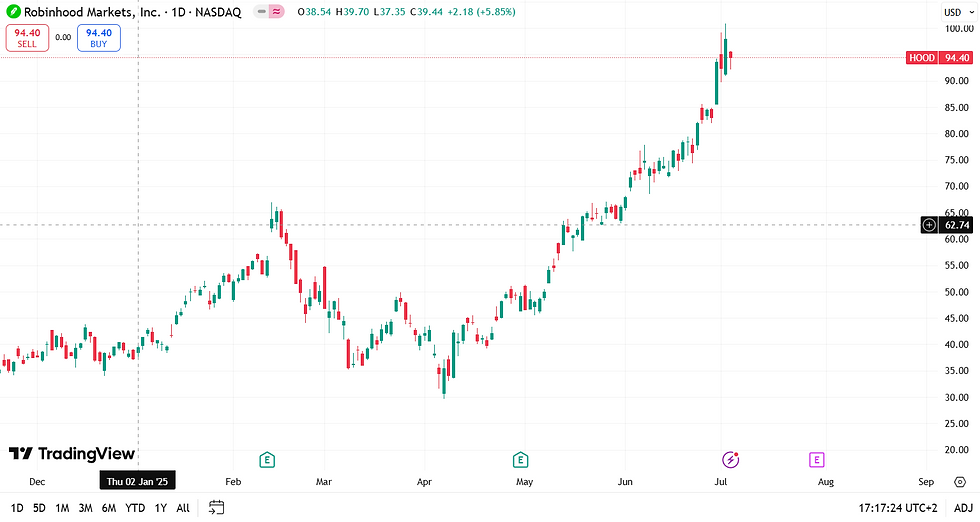
Task: Select the 1M time range
Action: [62, 508]
